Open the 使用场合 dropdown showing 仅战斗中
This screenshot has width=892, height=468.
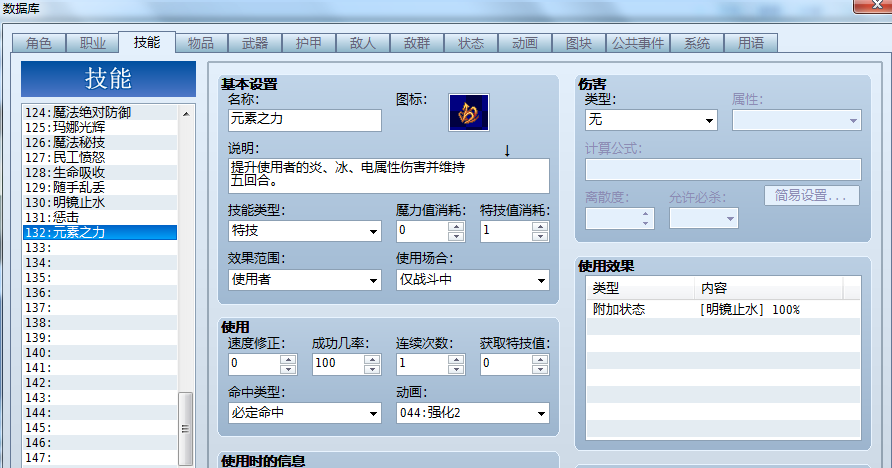[473, 280]
